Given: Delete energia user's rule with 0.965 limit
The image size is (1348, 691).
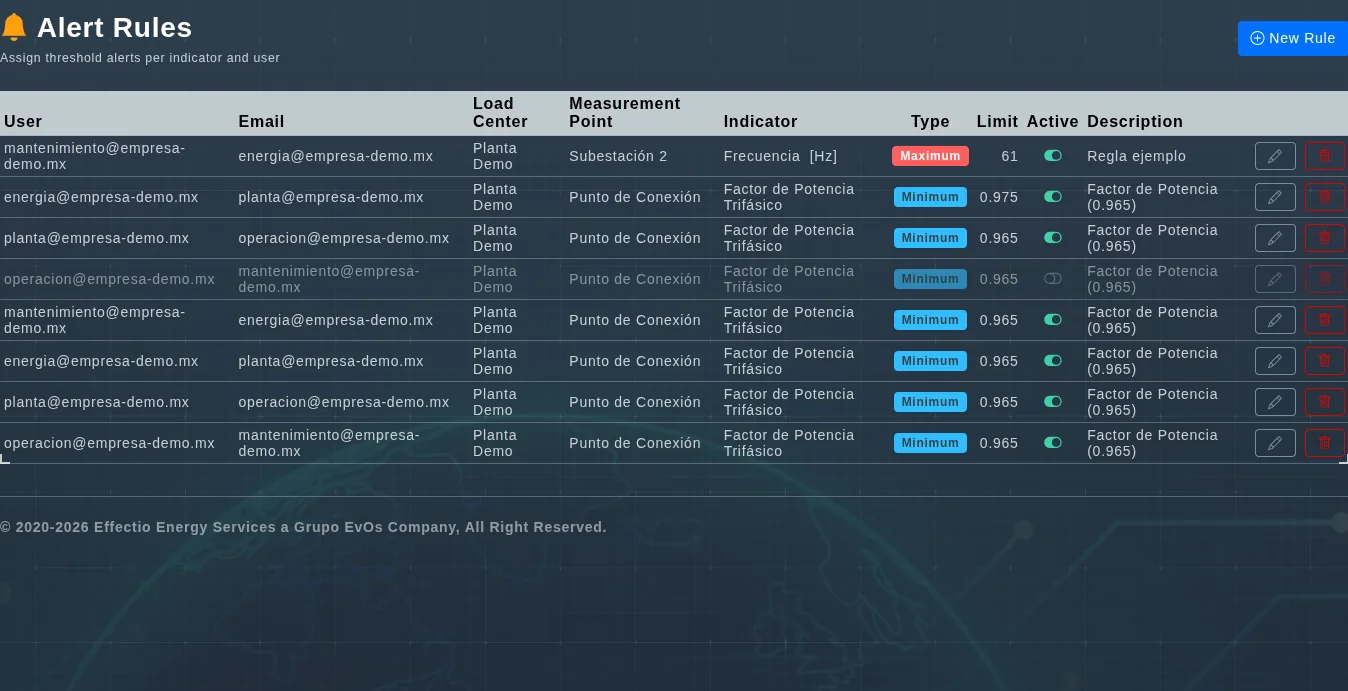Looking at the screenshot, I should (x=1325, y=361).
